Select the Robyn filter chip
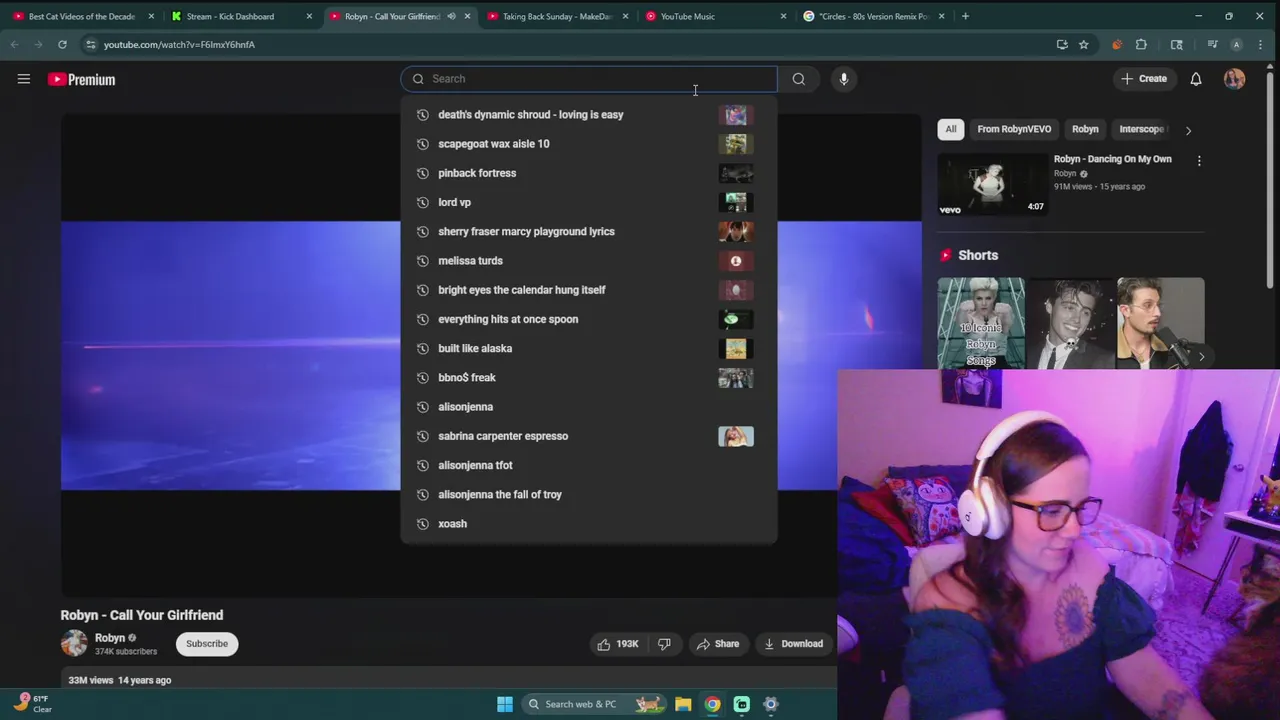 point(1085,129)
